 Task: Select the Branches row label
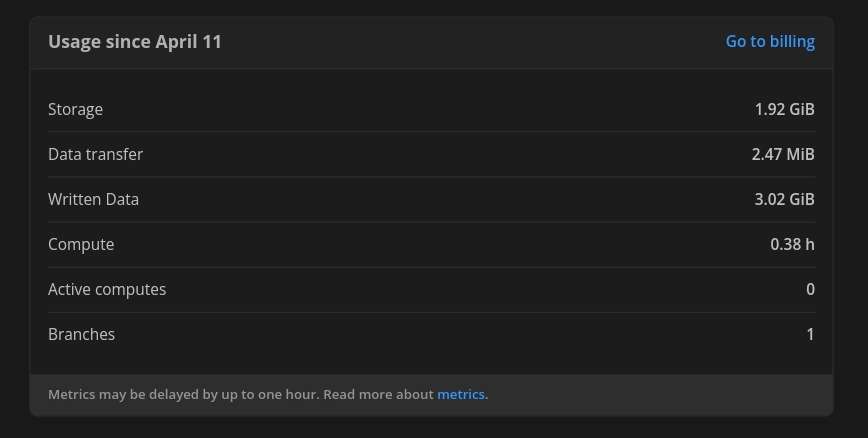point(81,334)
